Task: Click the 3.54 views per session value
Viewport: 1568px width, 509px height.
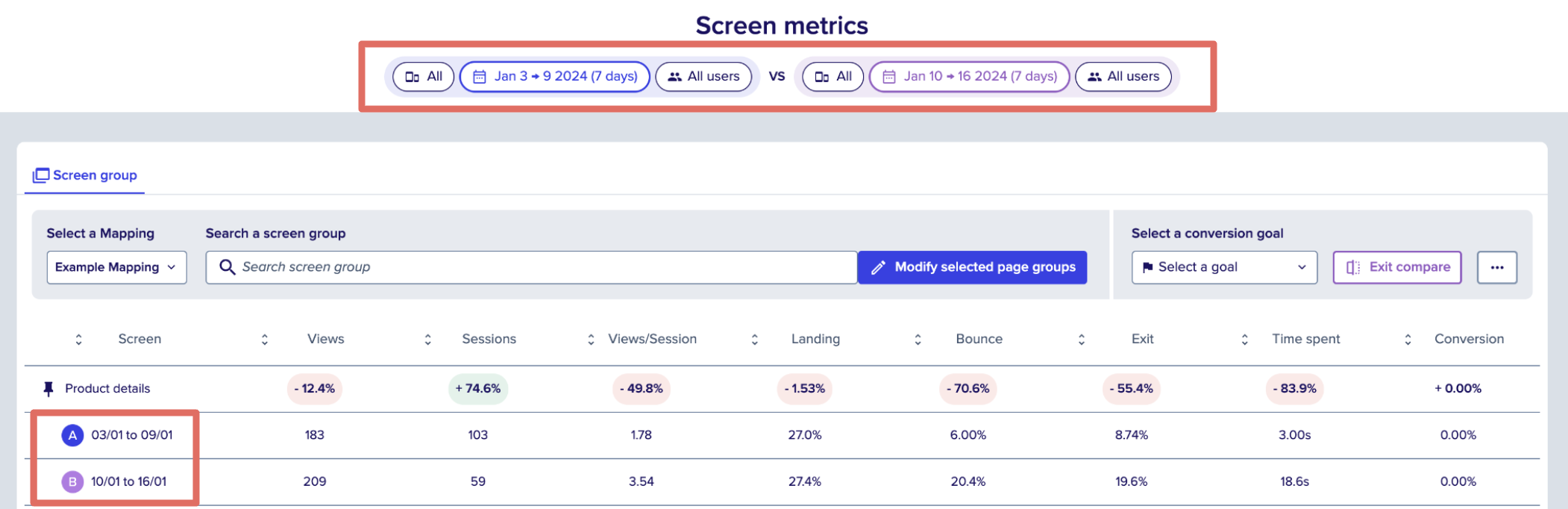Action: tap(642, 482)
